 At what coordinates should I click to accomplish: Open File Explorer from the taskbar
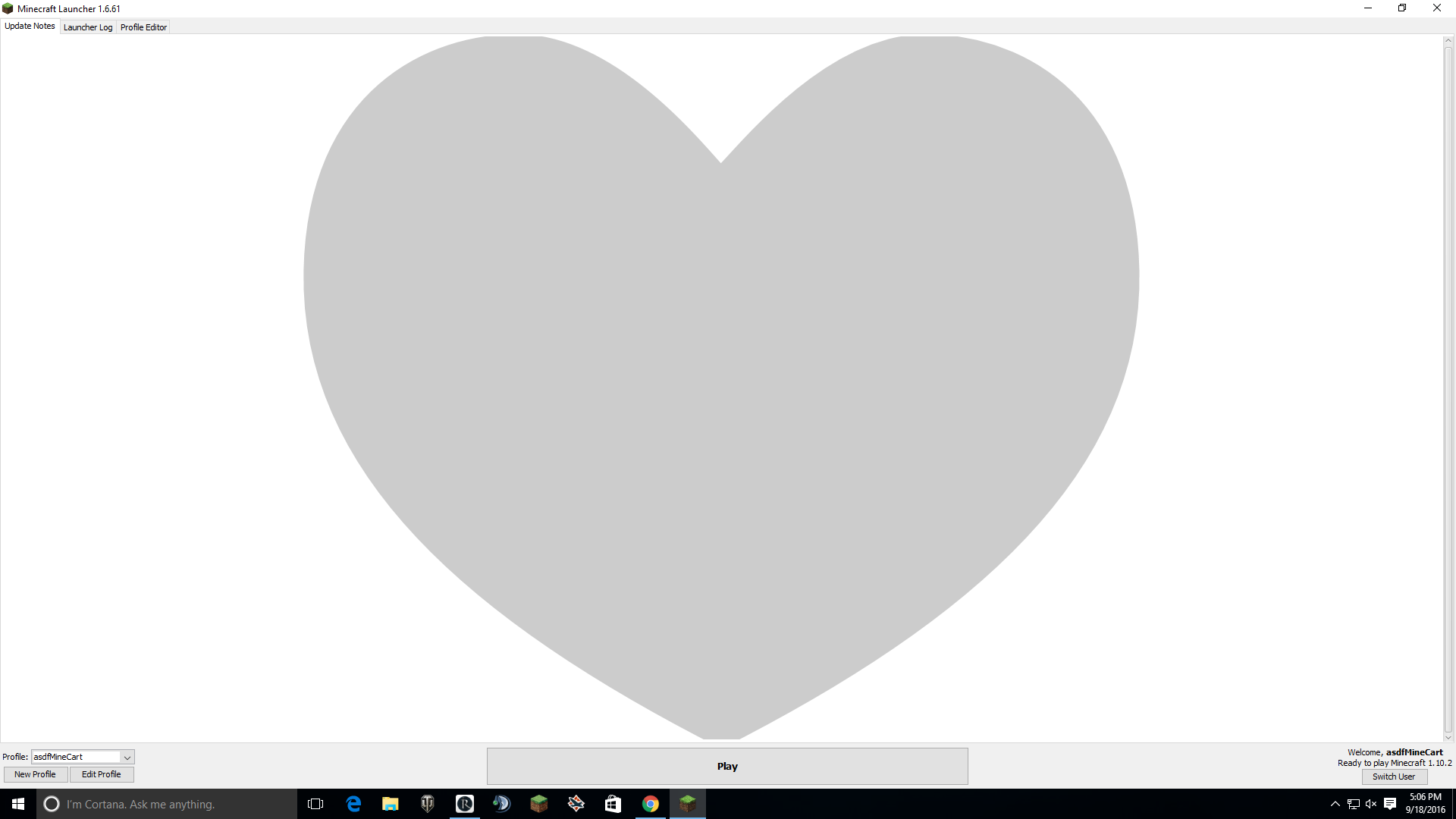pyautogui.click(x=391, y=804)
